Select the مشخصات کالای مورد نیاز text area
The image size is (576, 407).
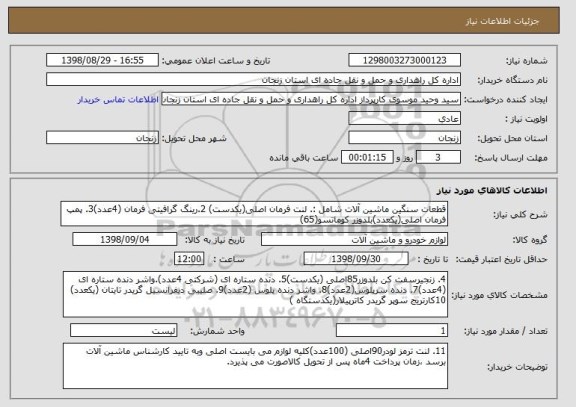click(x=255, y=295)
